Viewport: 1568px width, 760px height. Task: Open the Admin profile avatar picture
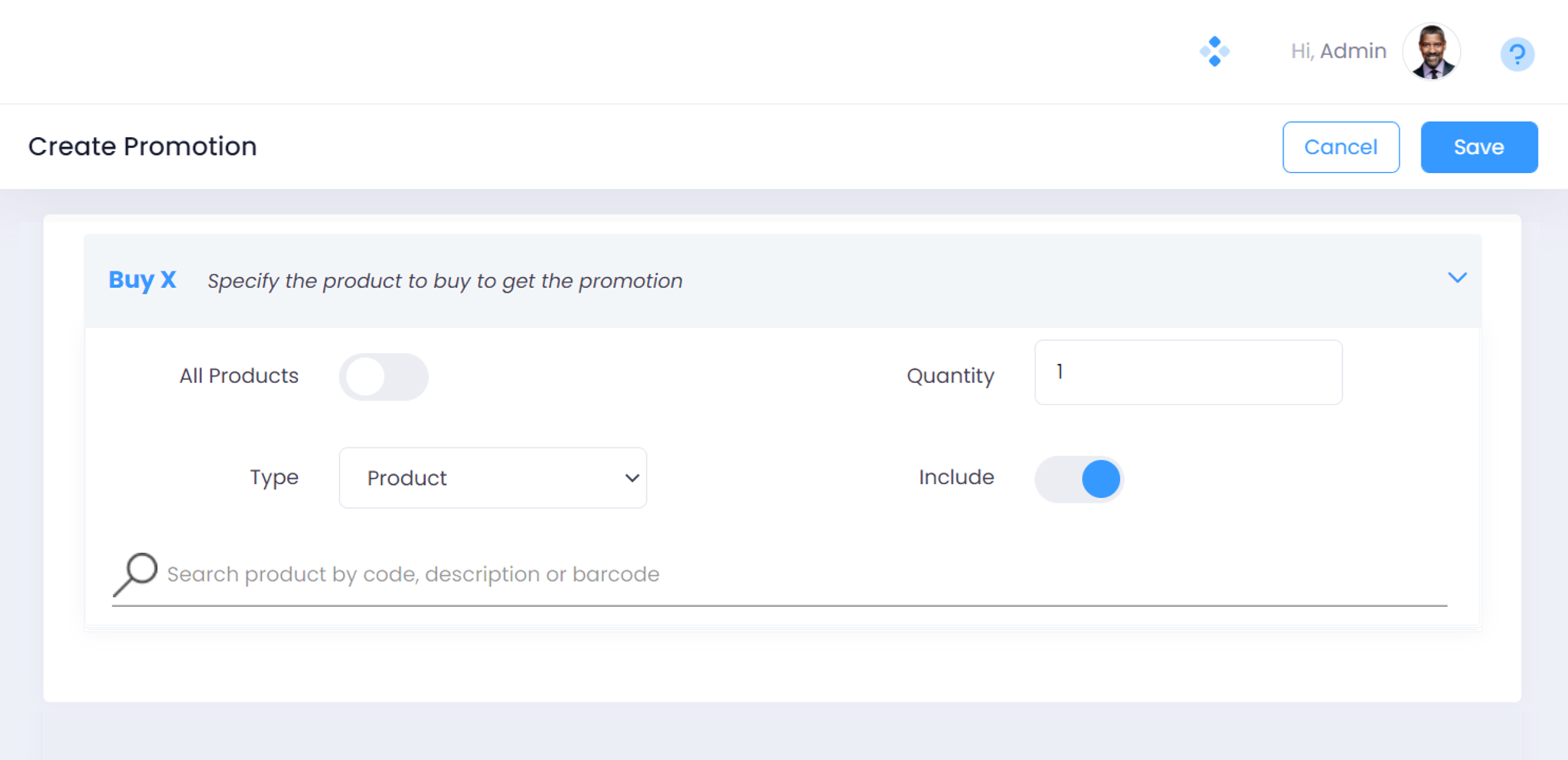(x=1431, y=51)
